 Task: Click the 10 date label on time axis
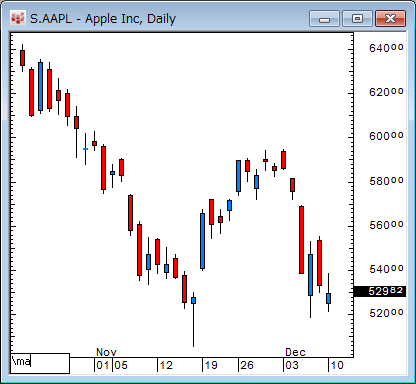pyautogui.click(x=337, y=365)
